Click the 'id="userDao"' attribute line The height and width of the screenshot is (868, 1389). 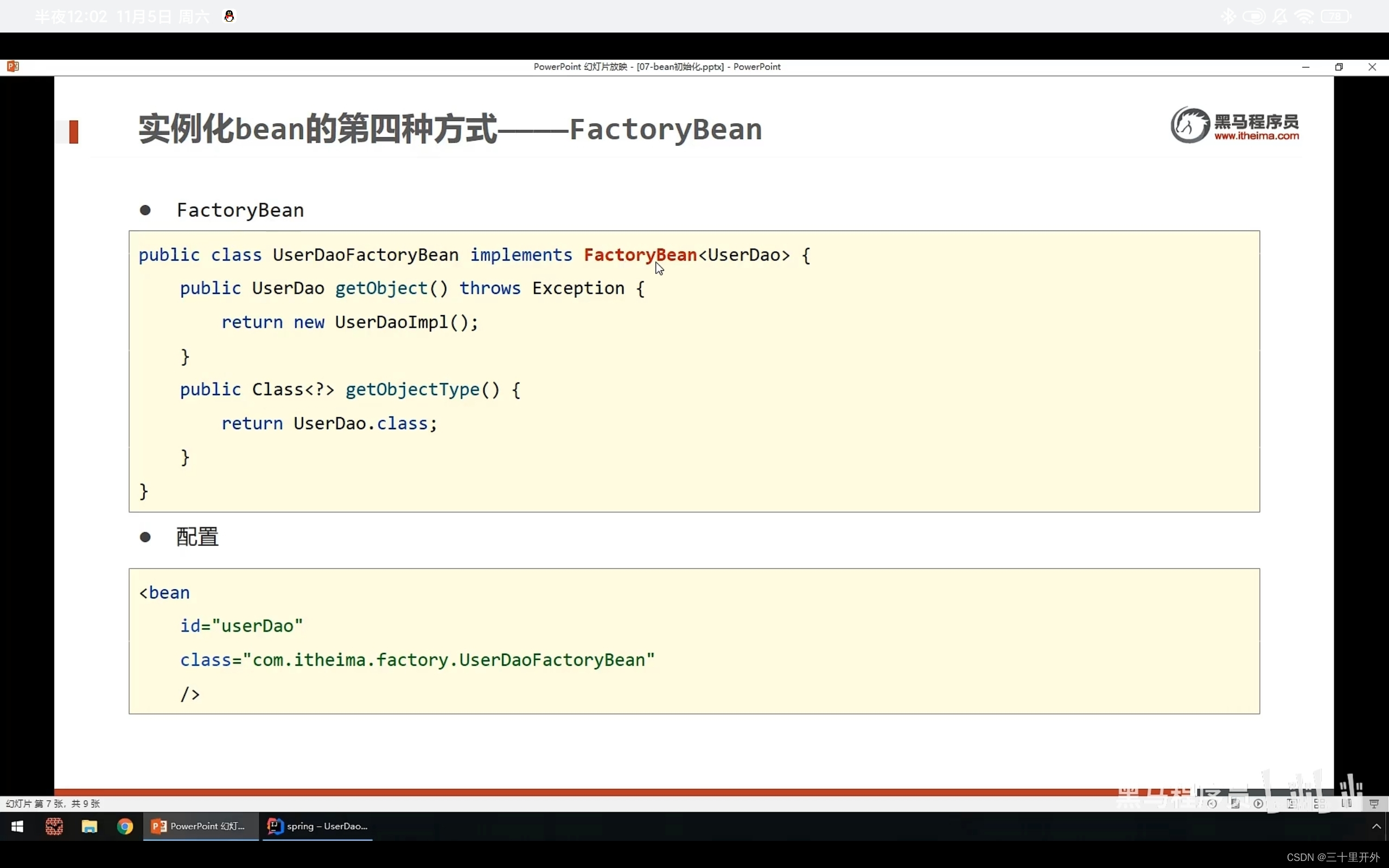click(x=241, y=626)
